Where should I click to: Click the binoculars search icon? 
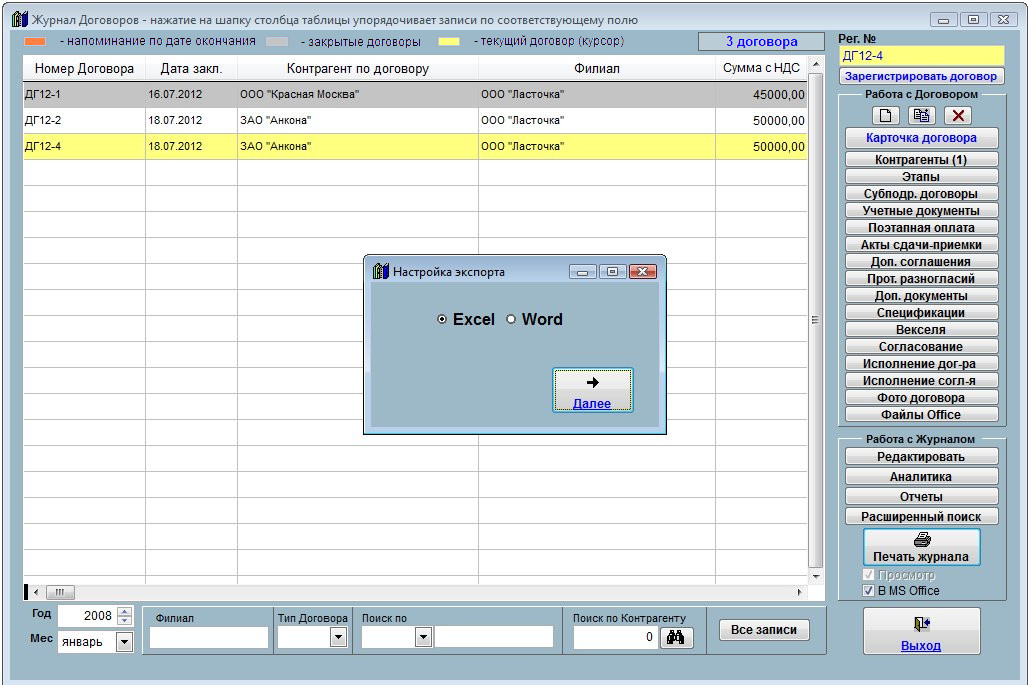676,637
